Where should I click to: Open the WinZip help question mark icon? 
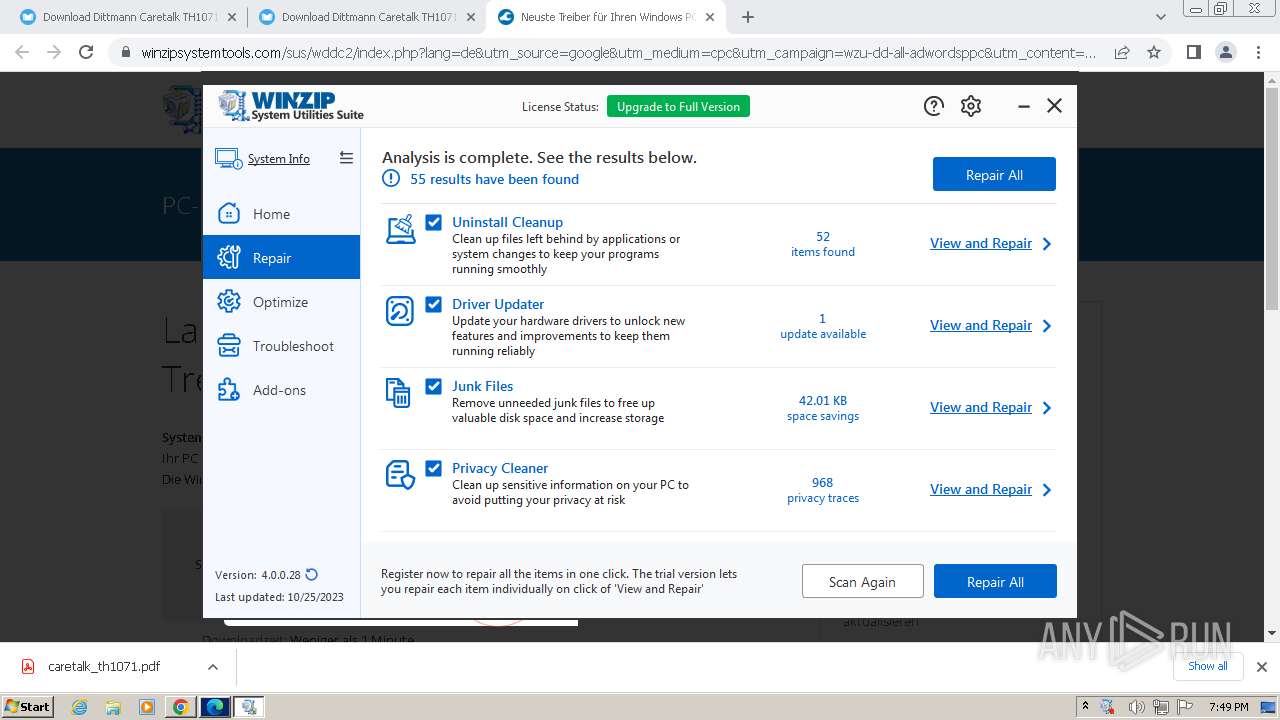click(x=934, y=106)
